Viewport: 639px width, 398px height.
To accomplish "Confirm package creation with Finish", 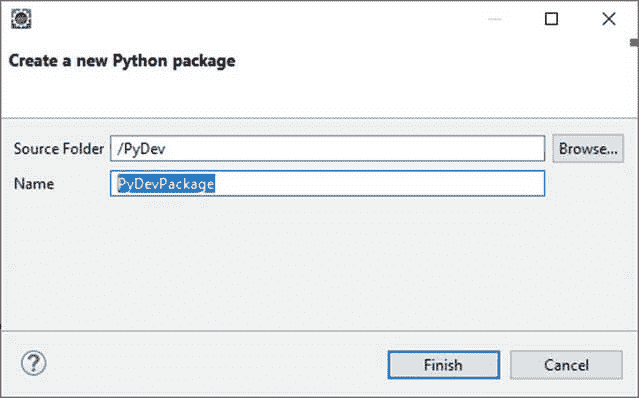I will point(443,365).
